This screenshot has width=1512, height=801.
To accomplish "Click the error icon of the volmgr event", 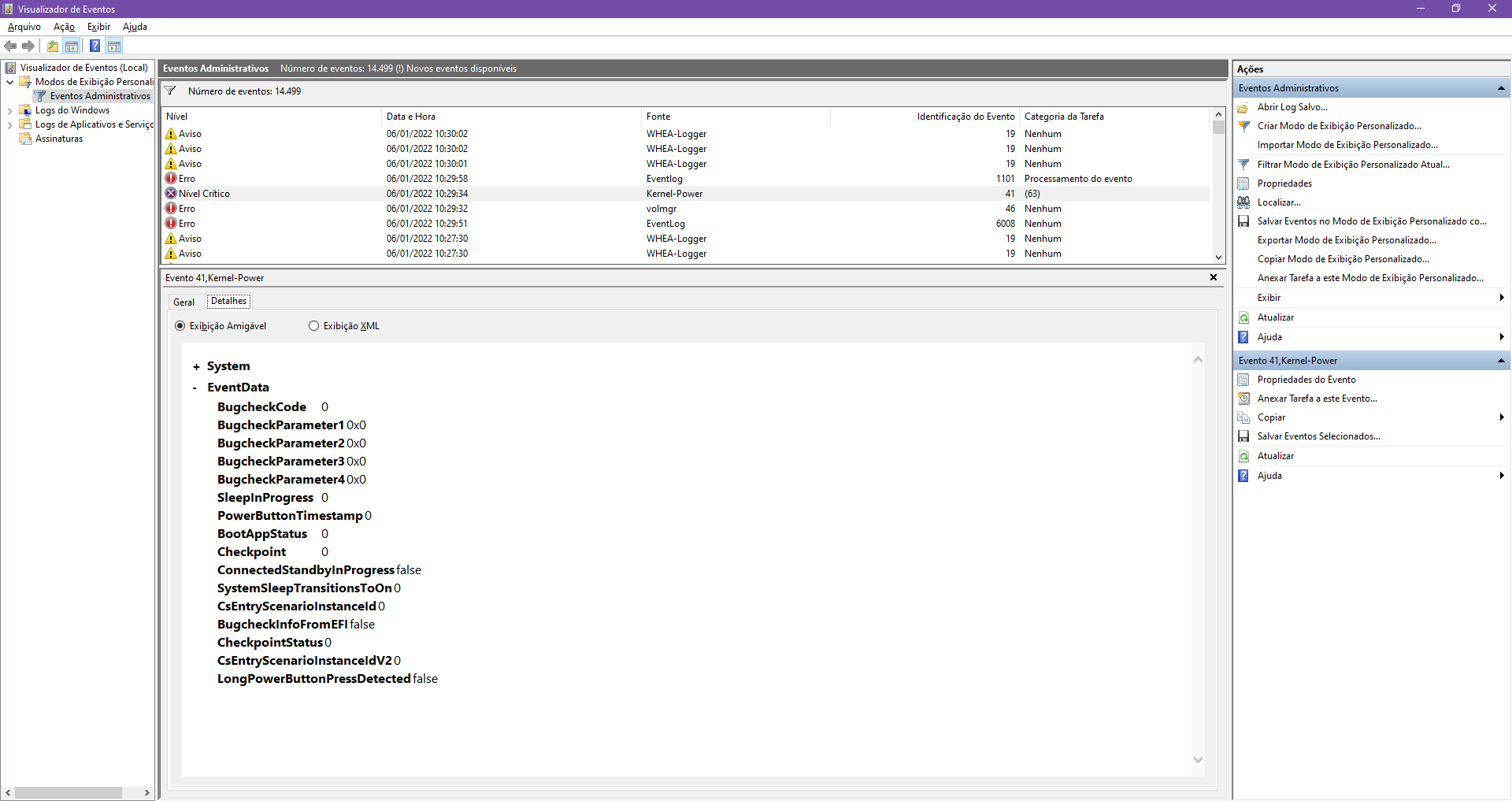I will coord(171,209).
